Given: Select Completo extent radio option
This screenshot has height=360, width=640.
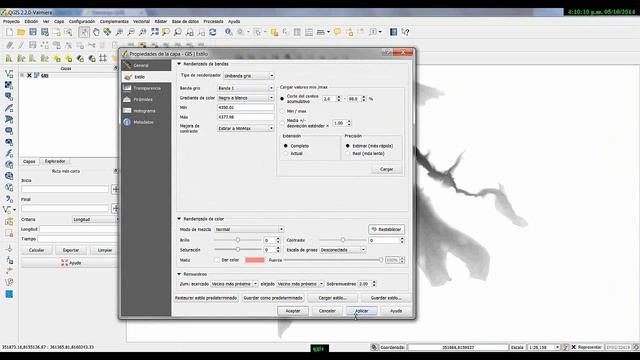Looking at the screenshot, I should [286, 146].
